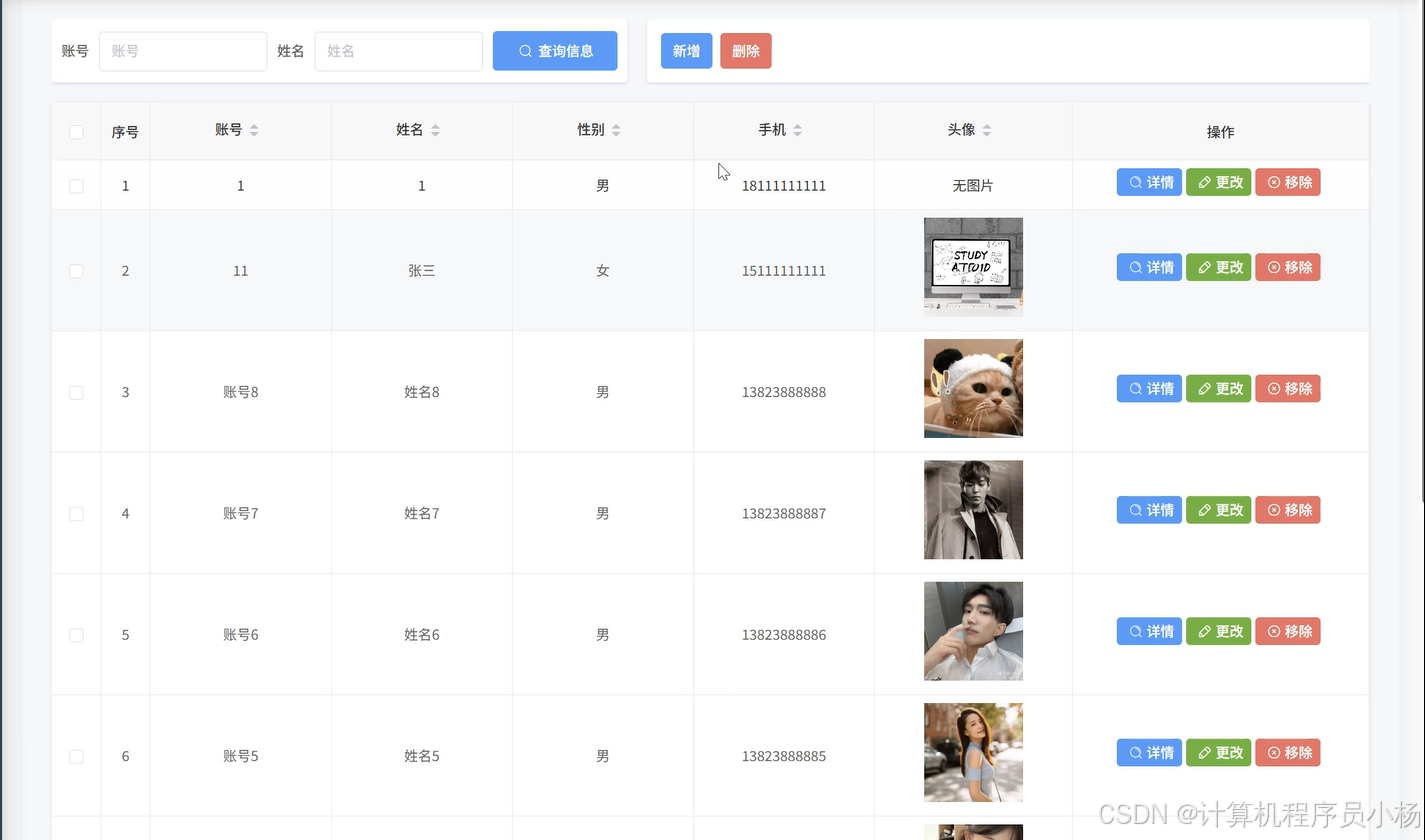Open avatar thumbnail for 姓名7
The height and width of the screenshot is (840, 1425).
(x=973, y=510)
